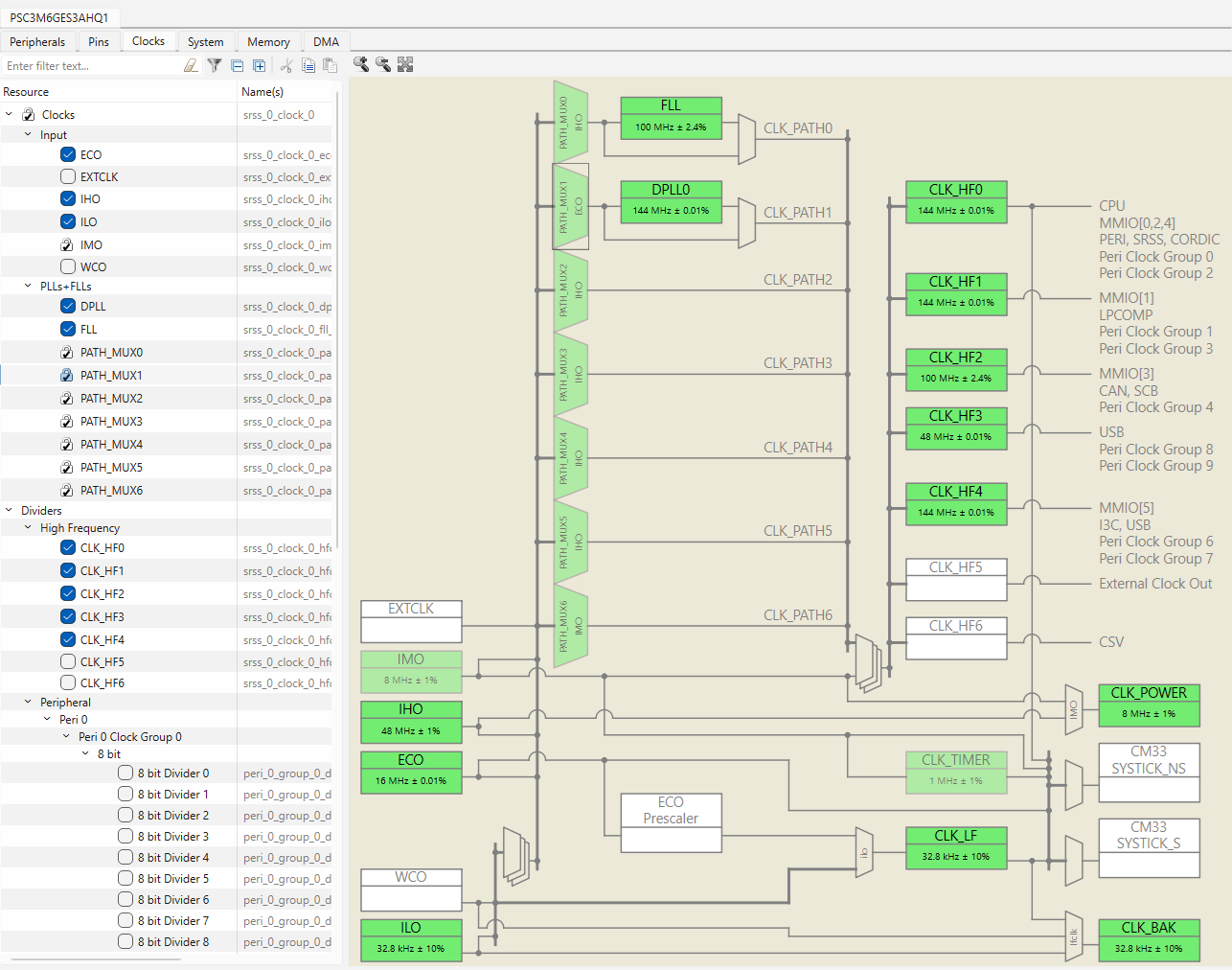Select the PATH_MUX6 multiplexer in diagram

click(x=570, y=627)
